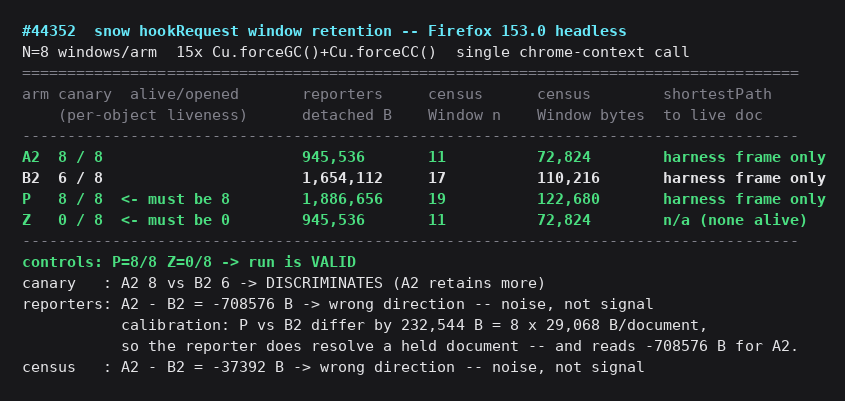Image resolution: width=845 pixels, height=401 pixels.
Task: Select the 'Firefox 153.0 headless' title text
Action: (x=527, y=31)
